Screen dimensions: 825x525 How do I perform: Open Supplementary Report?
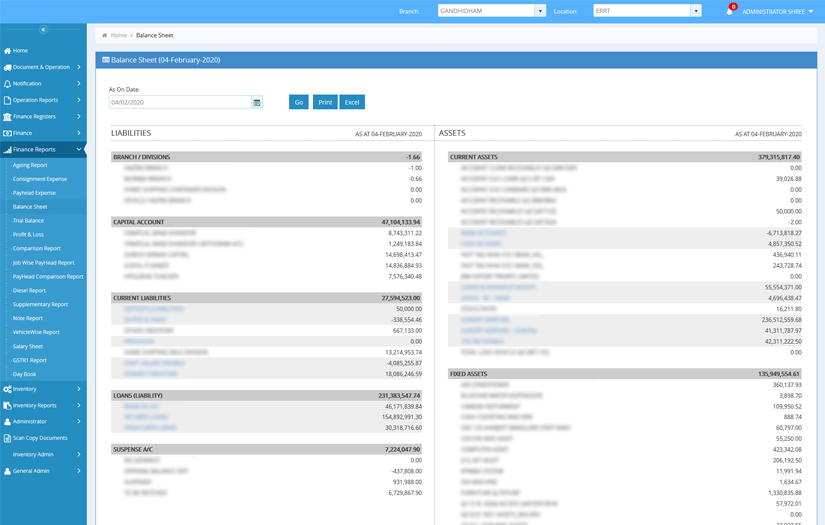pos(41,305)
